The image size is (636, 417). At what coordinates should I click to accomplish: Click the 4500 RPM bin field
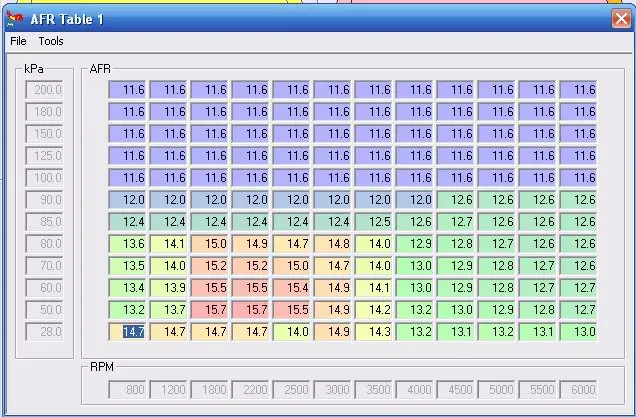pos(456,389)
